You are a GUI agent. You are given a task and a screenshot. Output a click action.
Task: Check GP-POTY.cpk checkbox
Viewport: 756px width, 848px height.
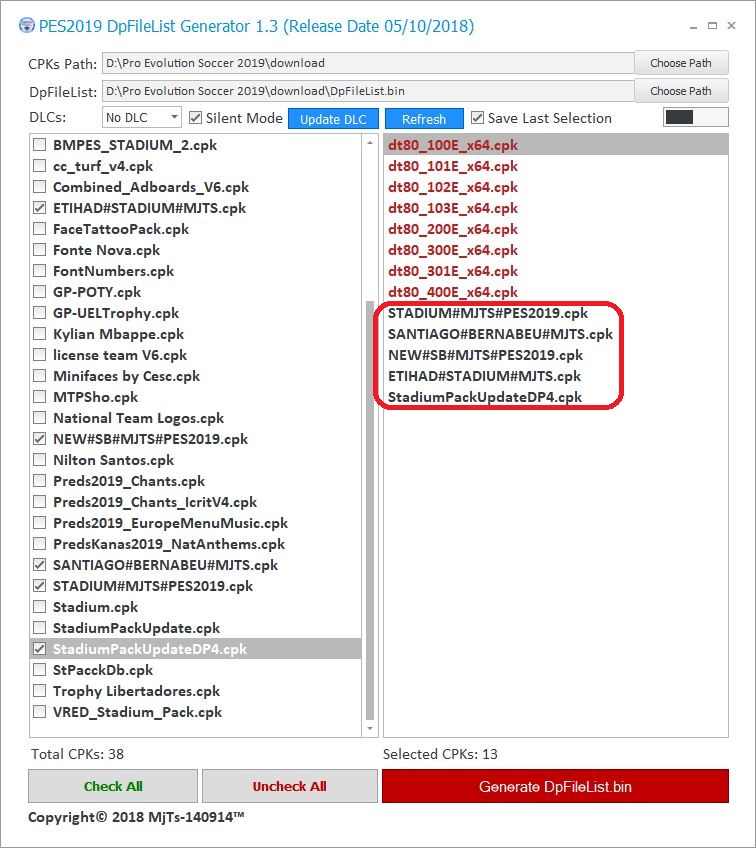pyautogui.click(x=39, y=292)
